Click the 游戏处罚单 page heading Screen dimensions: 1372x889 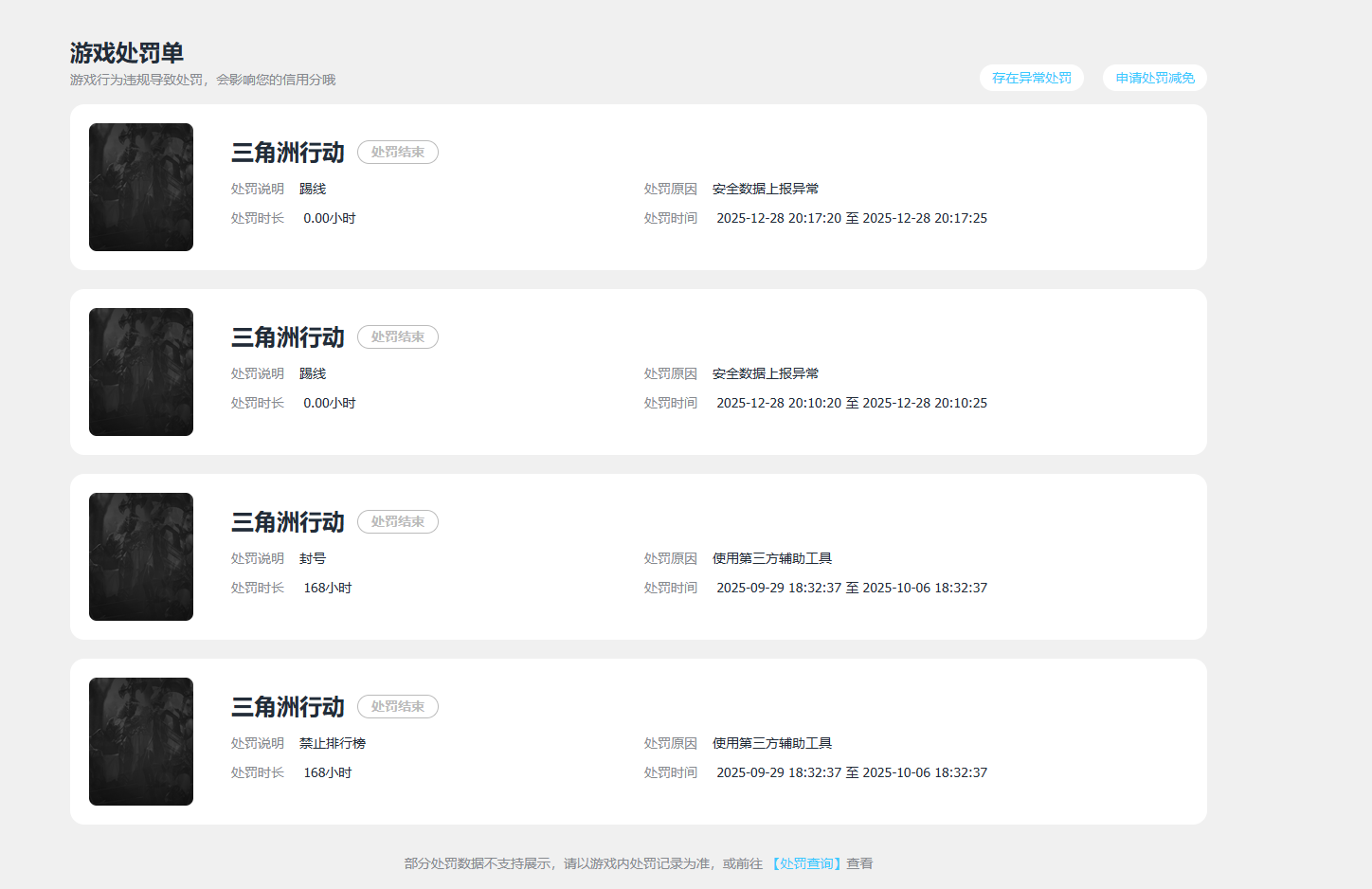pyautogui.click(x=127, y=53)
